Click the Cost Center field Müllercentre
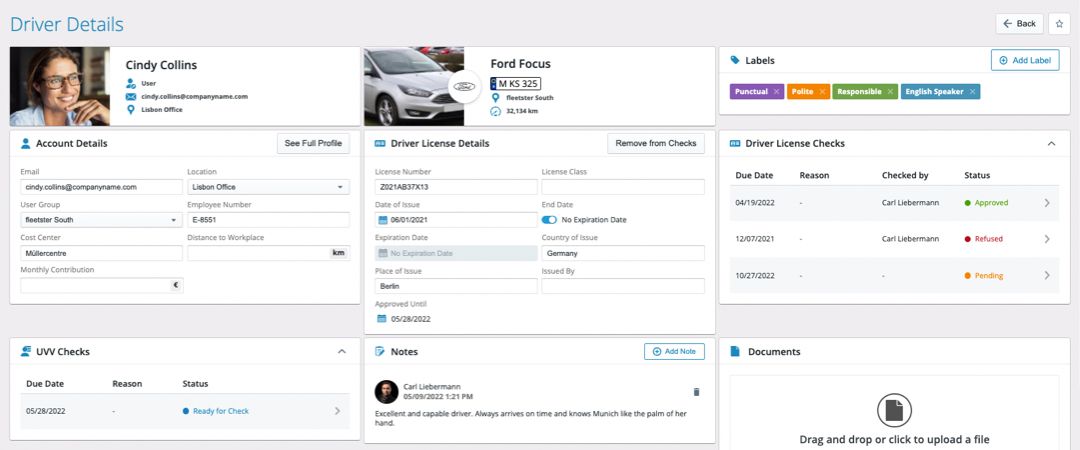Screen dimensions: 1080x450 [101, 253]
